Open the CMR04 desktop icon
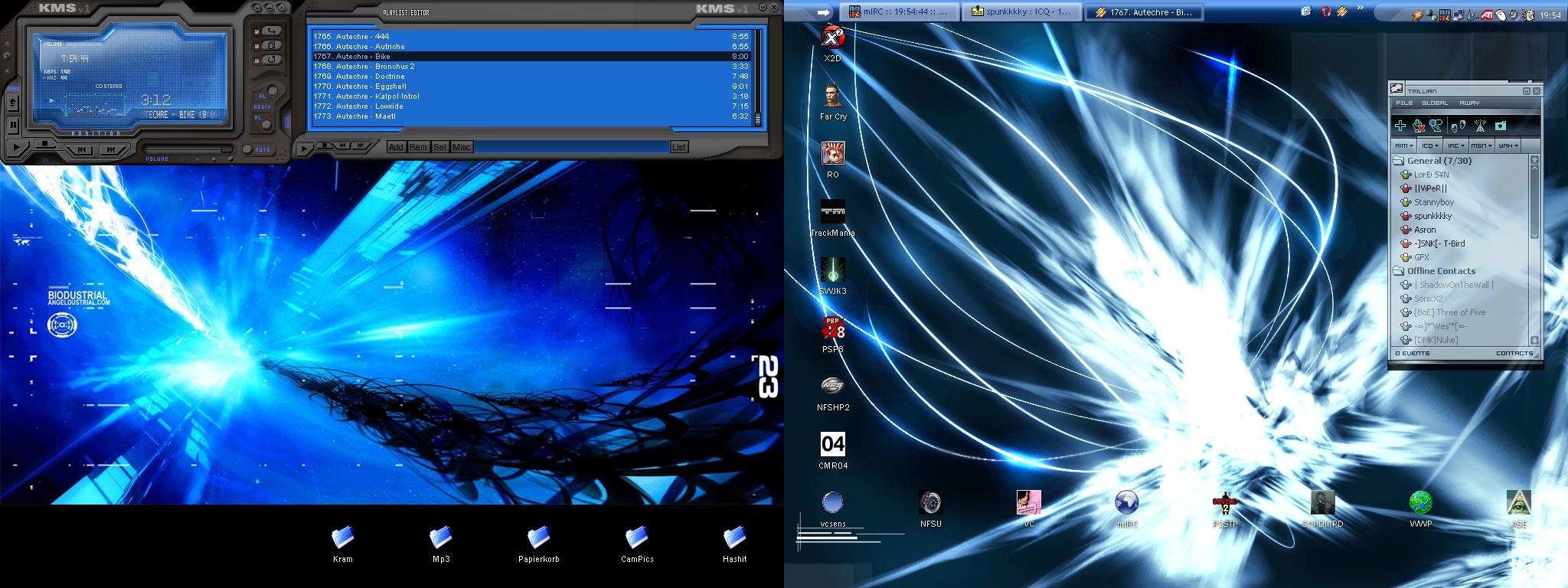This screenshot has height=588, width=1568. click(832, 451)
